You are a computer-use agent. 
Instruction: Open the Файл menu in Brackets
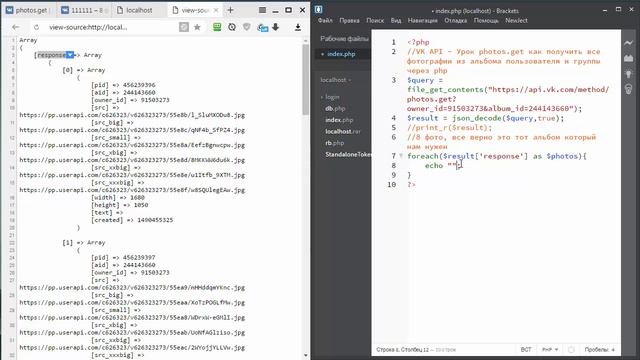coord(325,20)
